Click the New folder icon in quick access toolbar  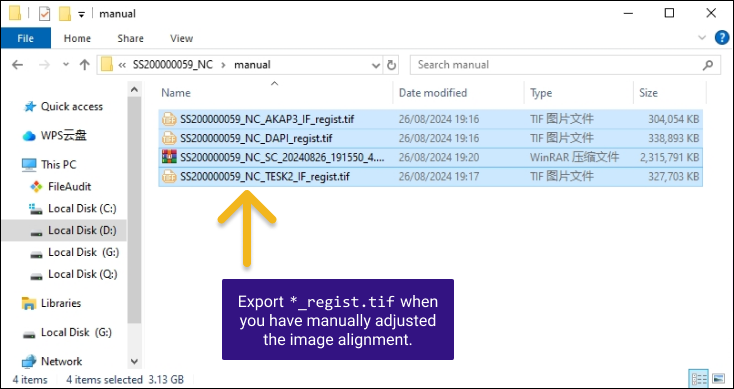[x=65, y=14]
